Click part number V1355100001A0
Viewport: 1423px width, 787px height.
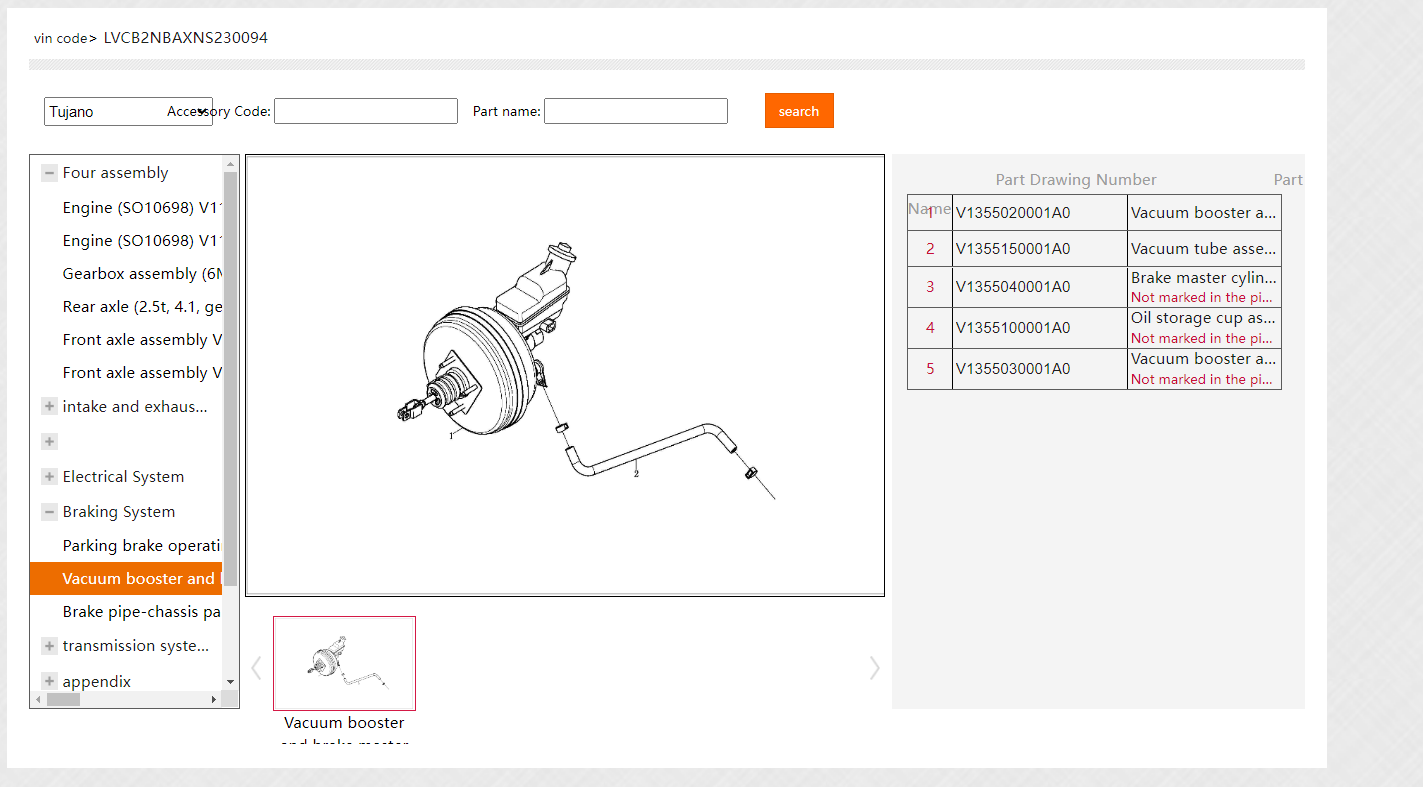[1013, 328]
